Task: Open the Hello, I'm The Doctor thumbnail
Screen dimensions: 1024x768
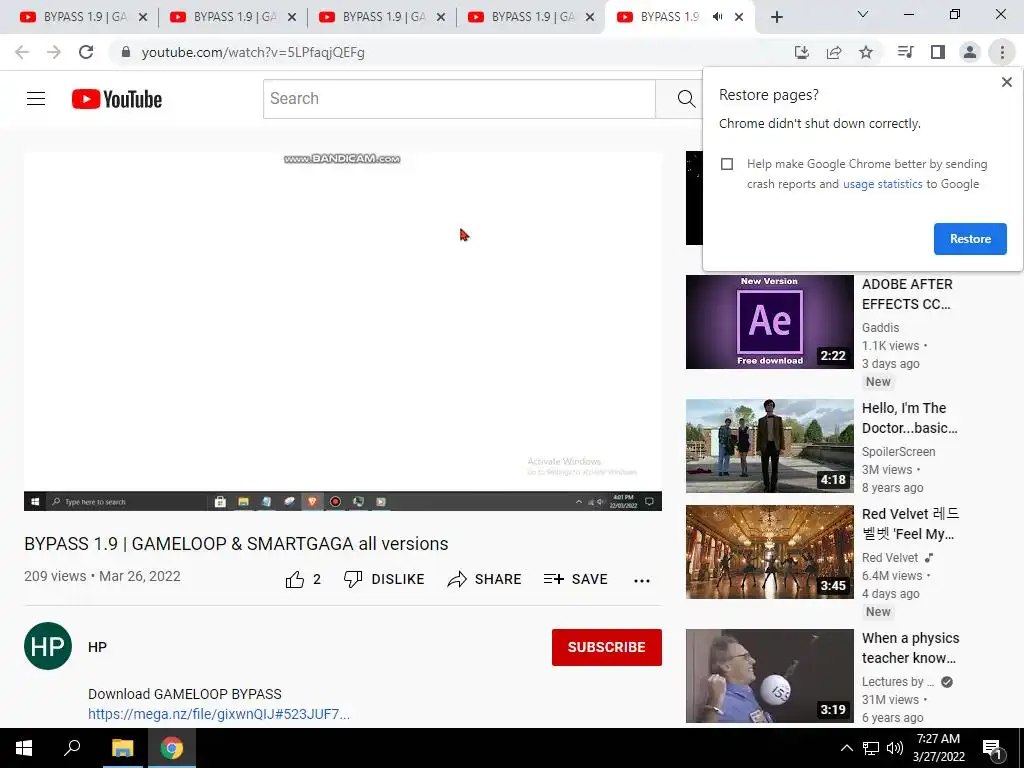Action: point(769,446)
